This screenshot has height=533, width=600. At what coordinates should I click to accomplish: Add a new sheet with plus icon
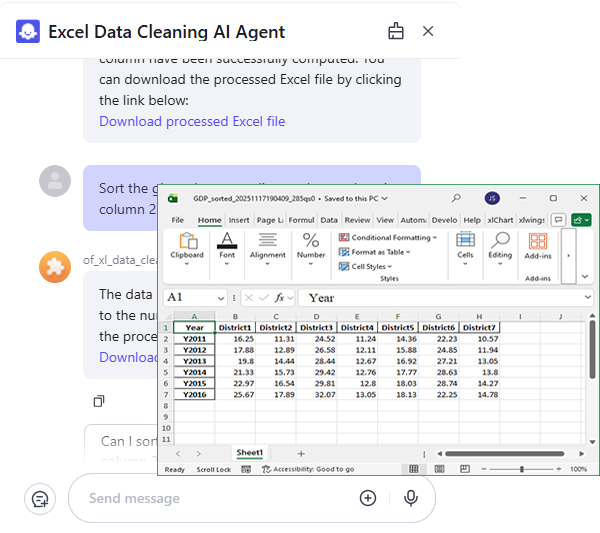point(301,453)
